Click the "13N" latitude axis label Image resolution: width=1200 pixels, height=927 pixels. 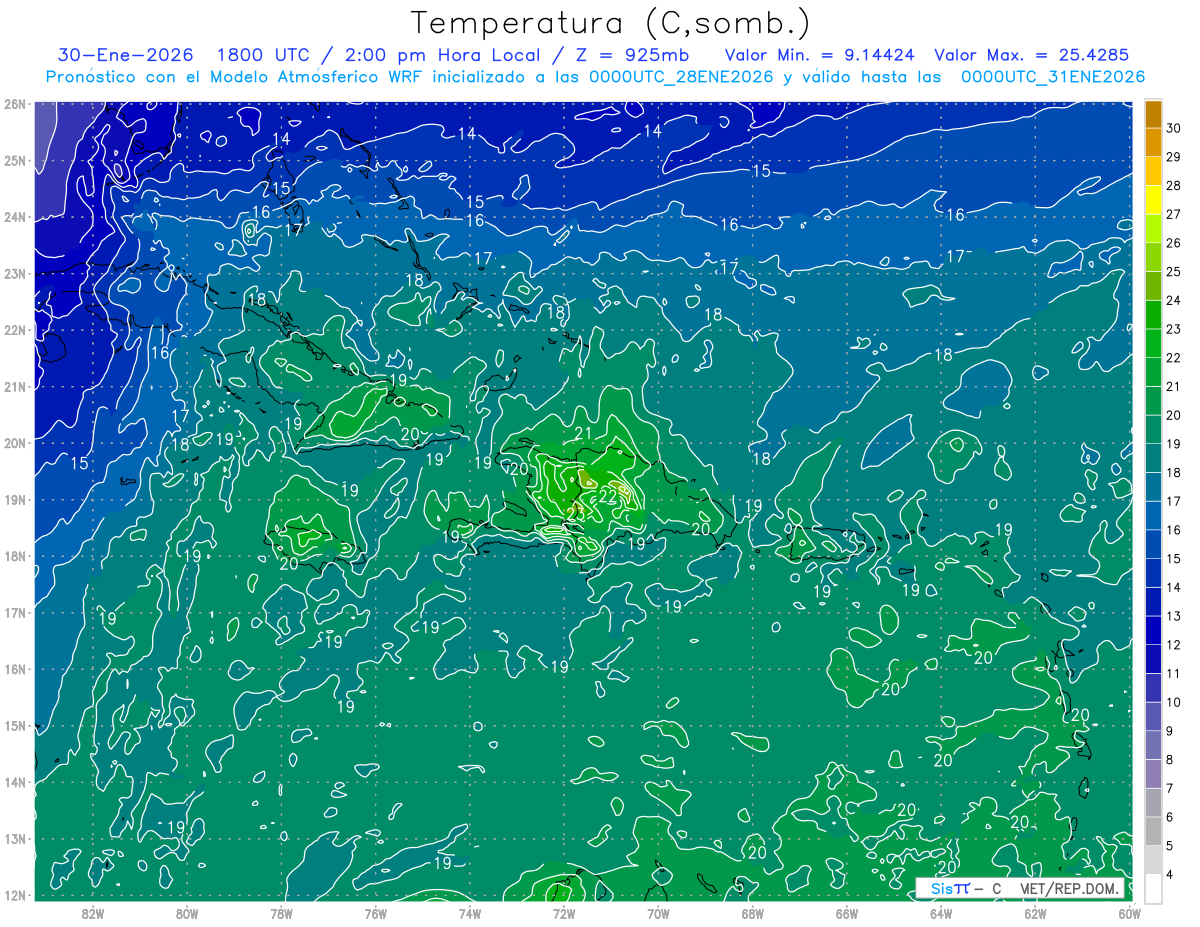point(14,839)
